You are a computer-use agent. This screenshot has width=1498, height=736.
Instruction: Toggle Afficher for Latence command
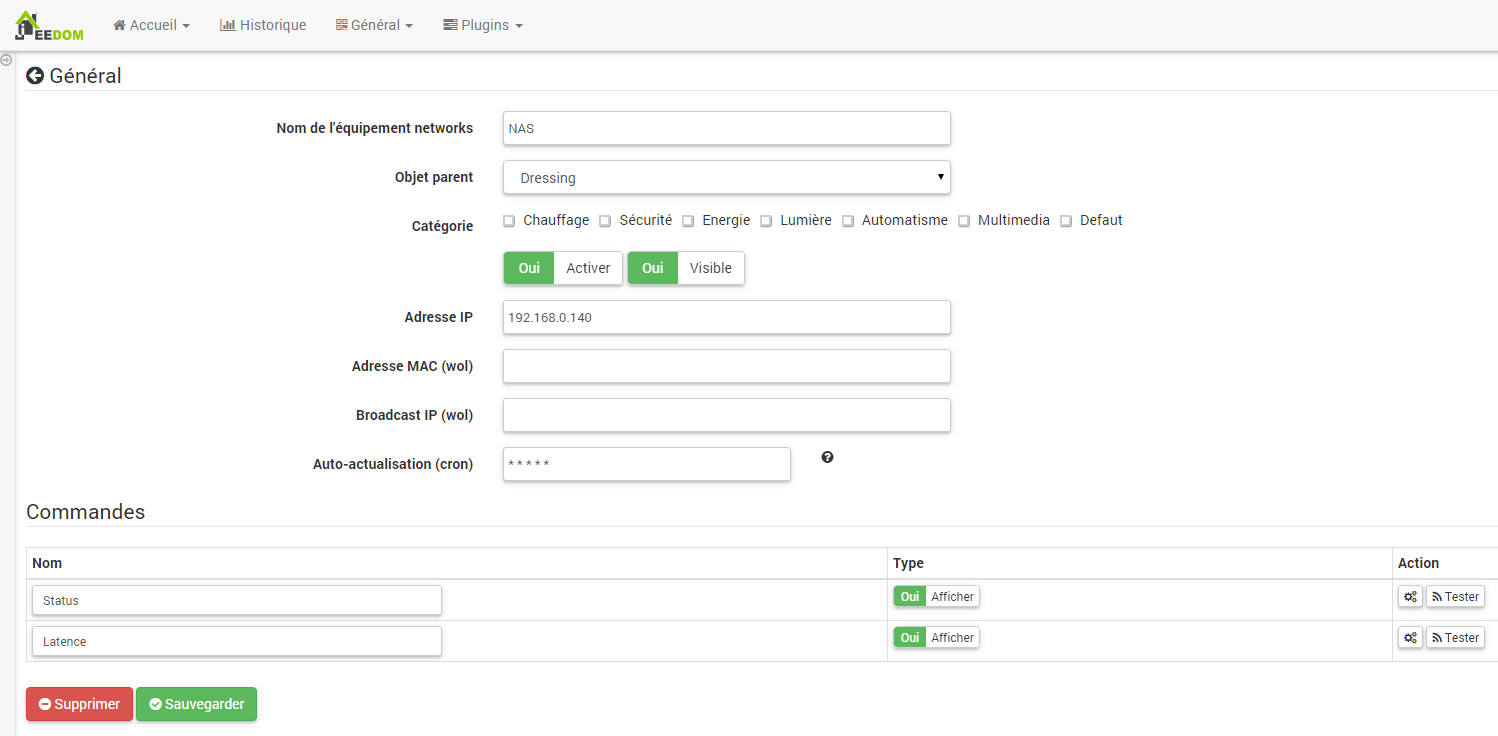click(x=936, y=637)
